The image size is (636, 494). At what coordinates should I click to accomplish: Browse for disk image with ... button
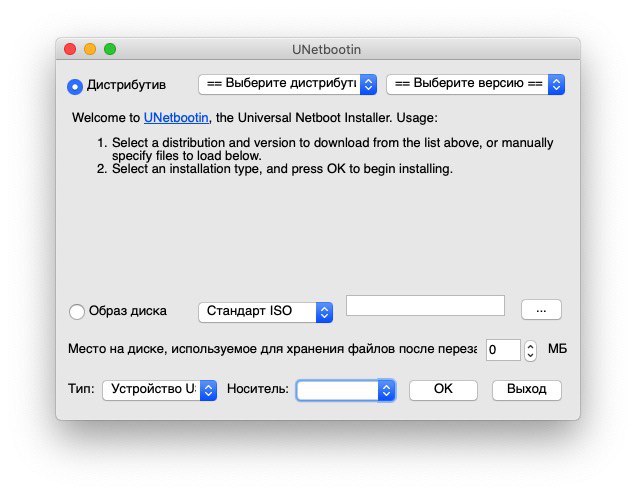(541, 310)
